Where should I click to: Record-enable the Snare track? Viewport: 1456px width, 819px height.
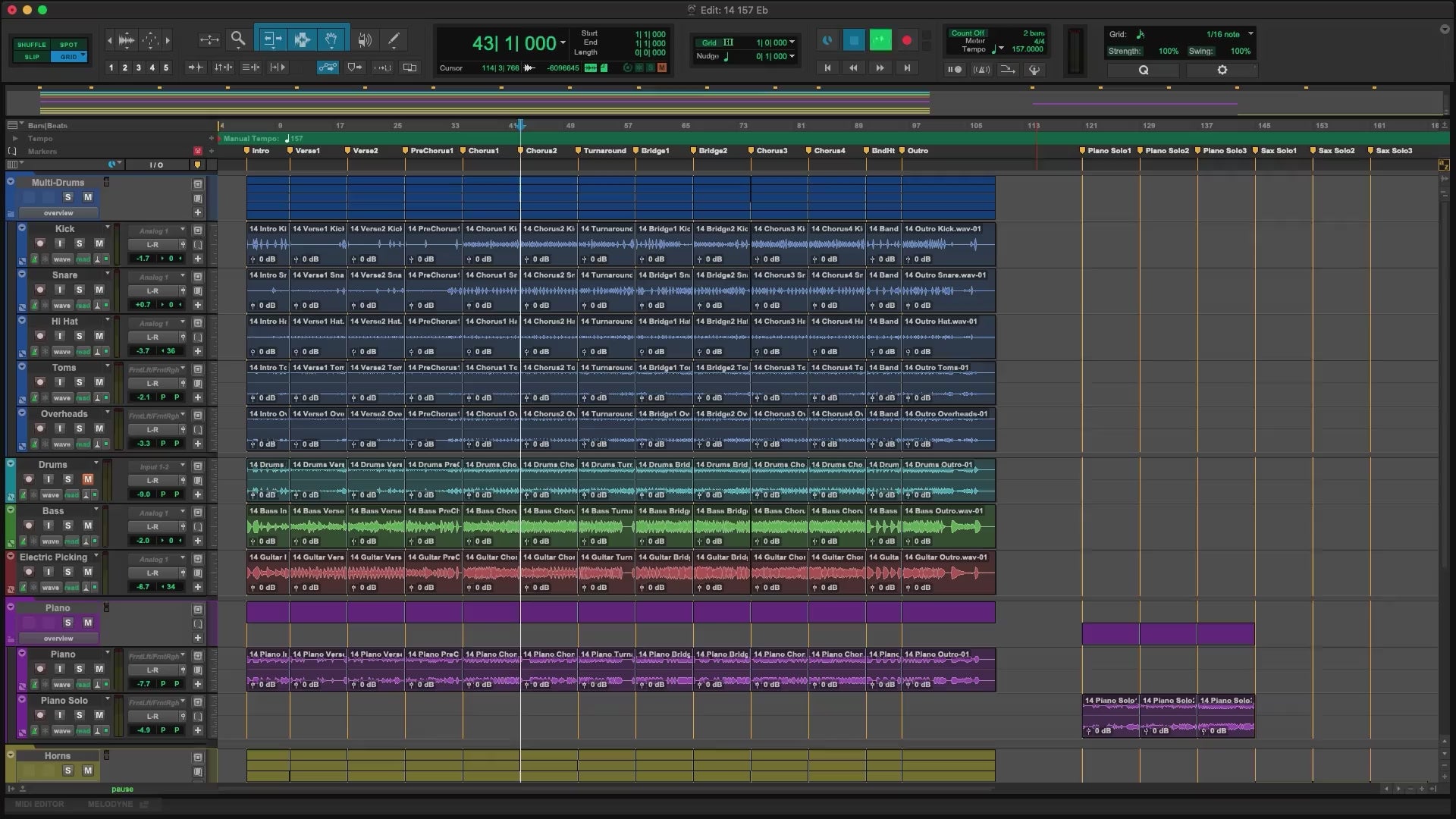click(39, 290)
